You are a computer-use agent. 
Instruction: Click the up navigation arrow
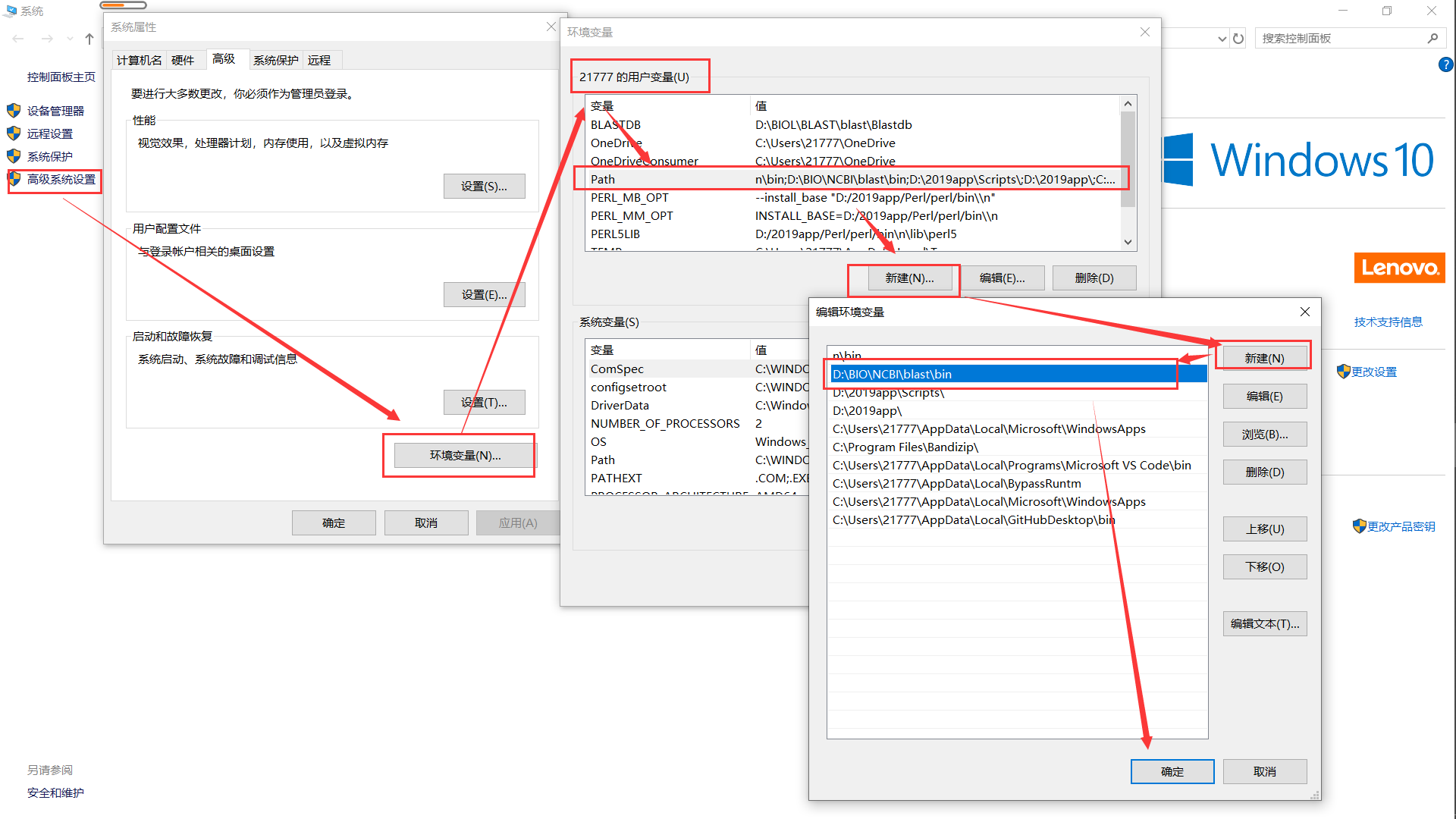click(x=89, y=38)
